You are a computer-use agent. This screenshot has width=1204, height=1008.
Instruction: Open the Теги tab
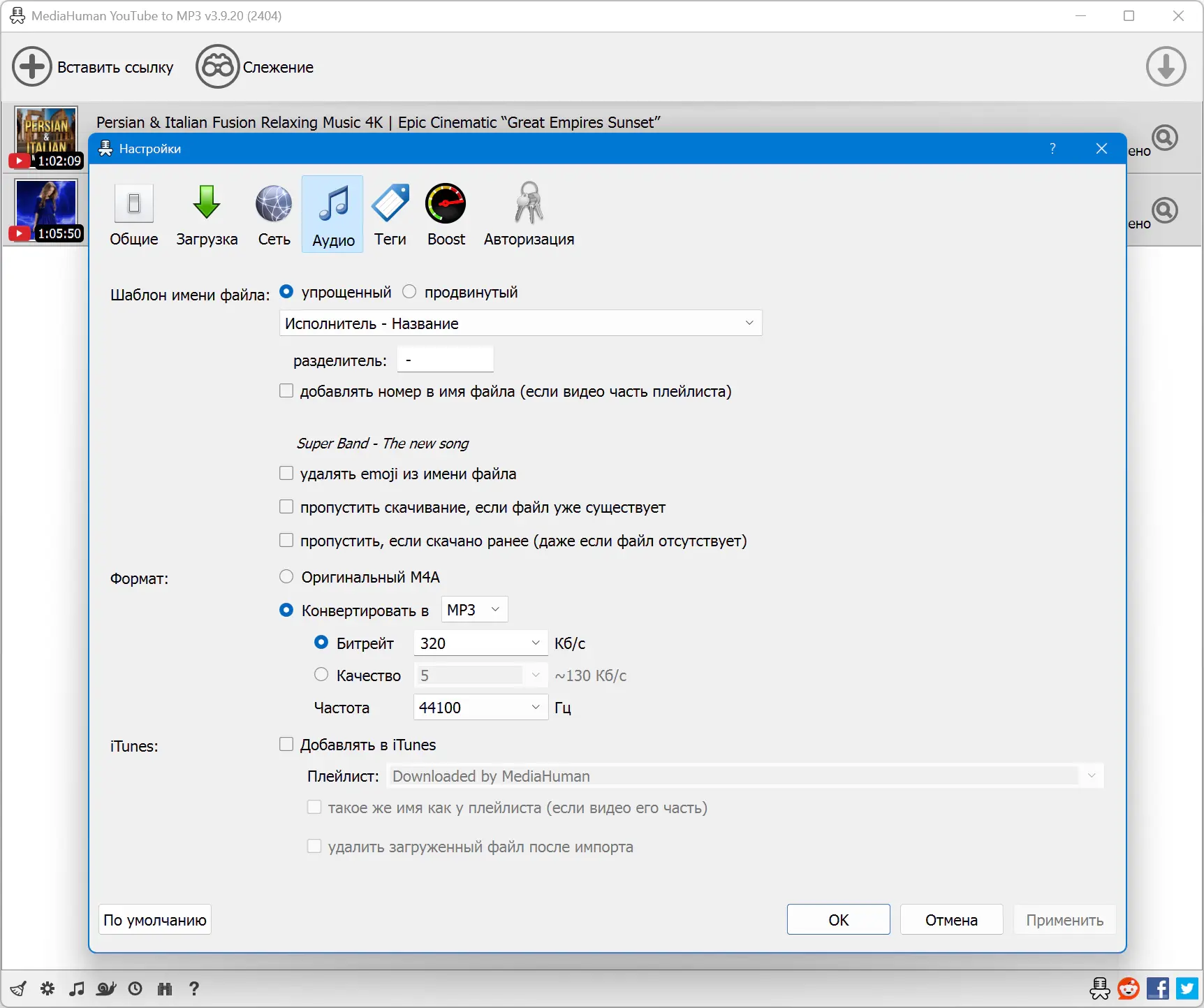point(390,214)
